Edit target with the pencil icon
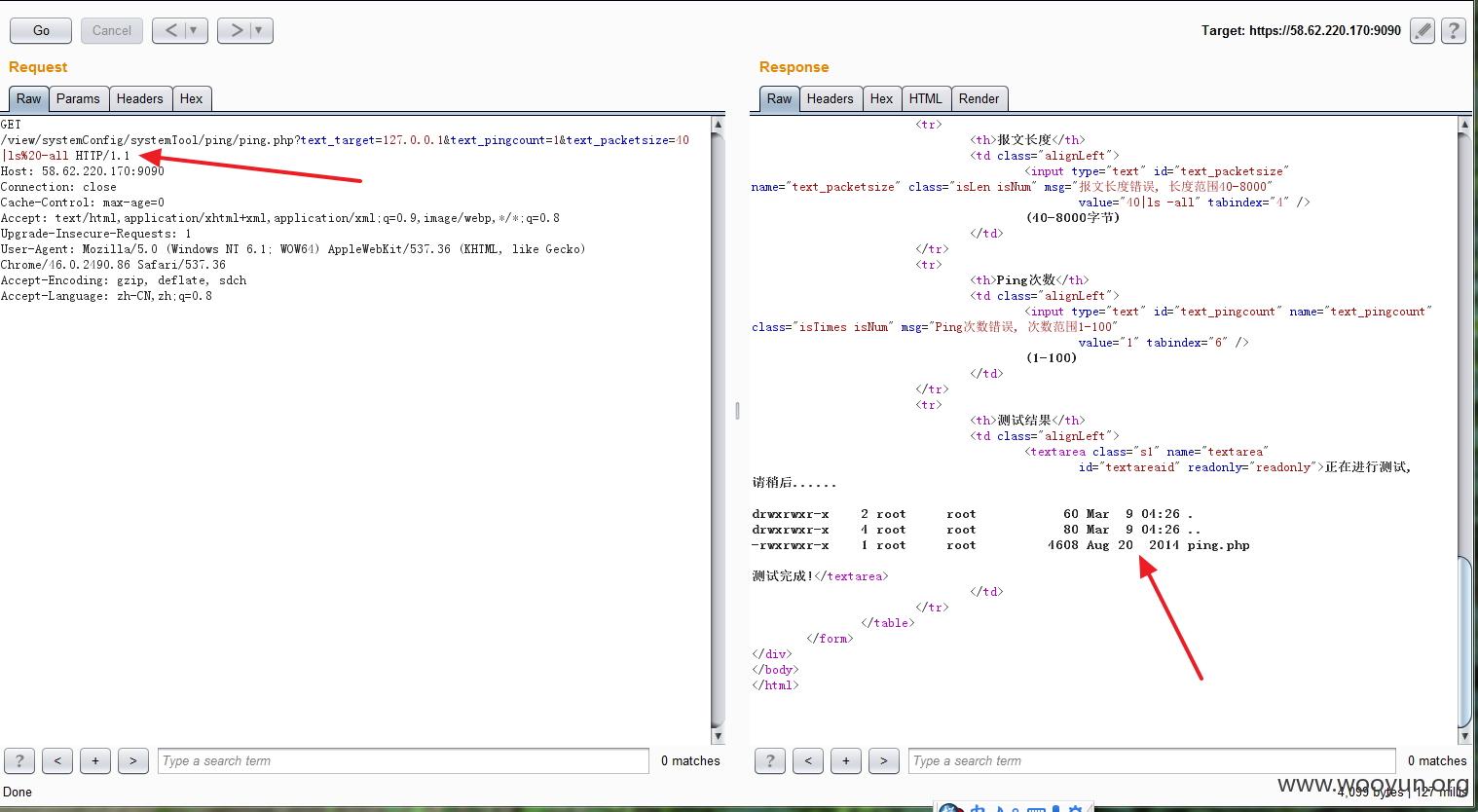 (1423, 30)
